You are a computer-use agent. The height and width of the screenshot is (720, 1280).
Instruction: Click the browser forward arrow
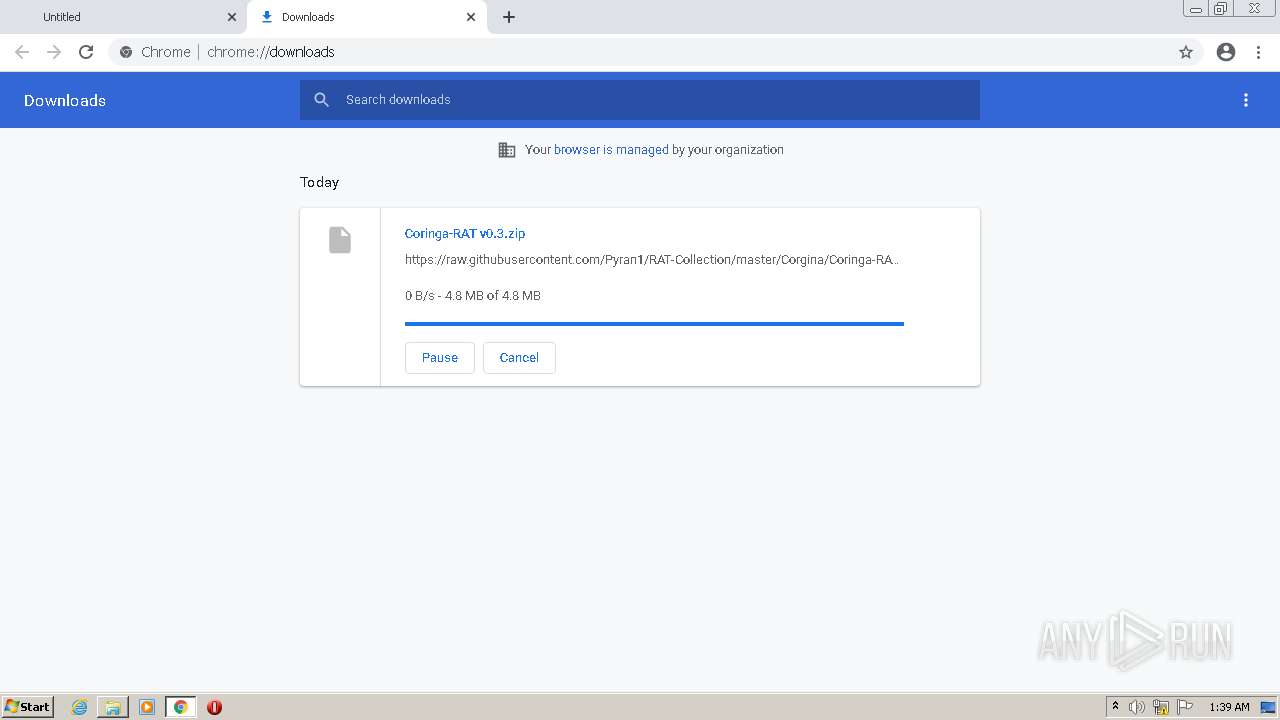tap(54, 52)
